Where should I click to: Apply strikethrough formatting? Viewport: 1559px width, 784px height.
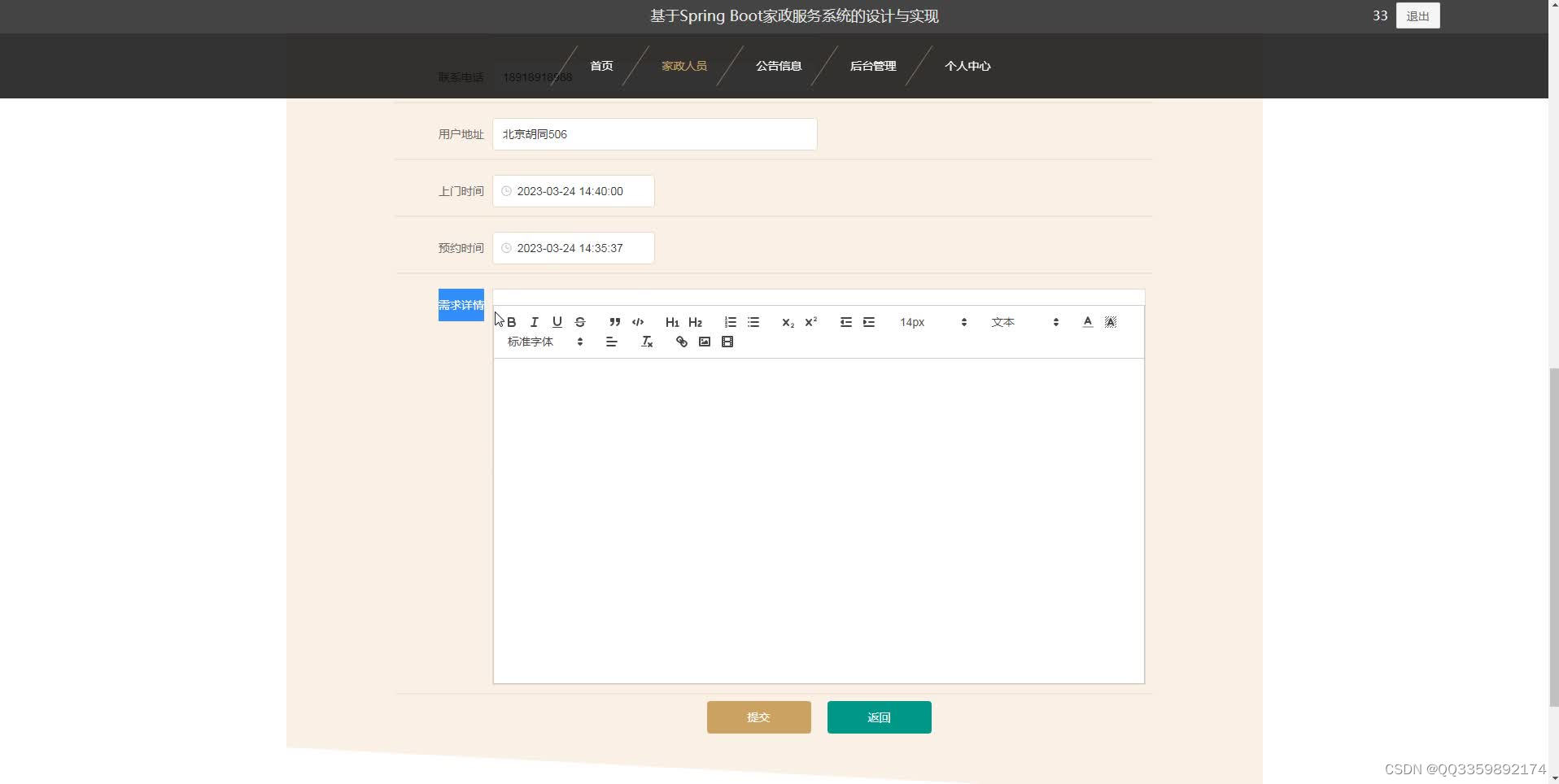pos(580,322)
